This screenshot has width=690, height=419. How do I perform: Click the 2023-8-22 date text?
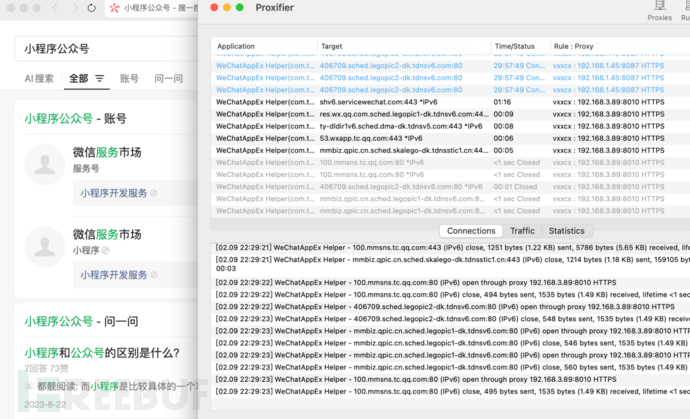[45, 404]
